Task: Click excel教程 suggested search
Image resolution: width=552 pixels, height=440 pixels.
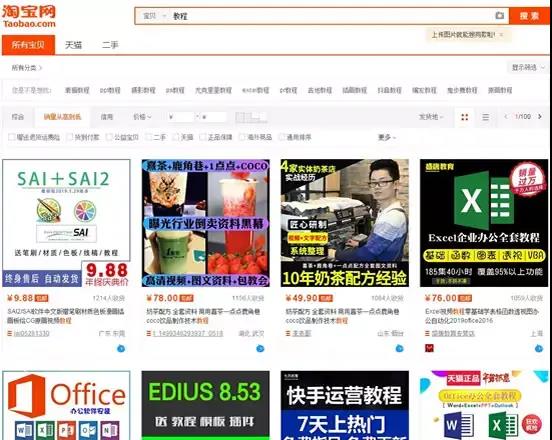Action: click(x=256, y=90)
